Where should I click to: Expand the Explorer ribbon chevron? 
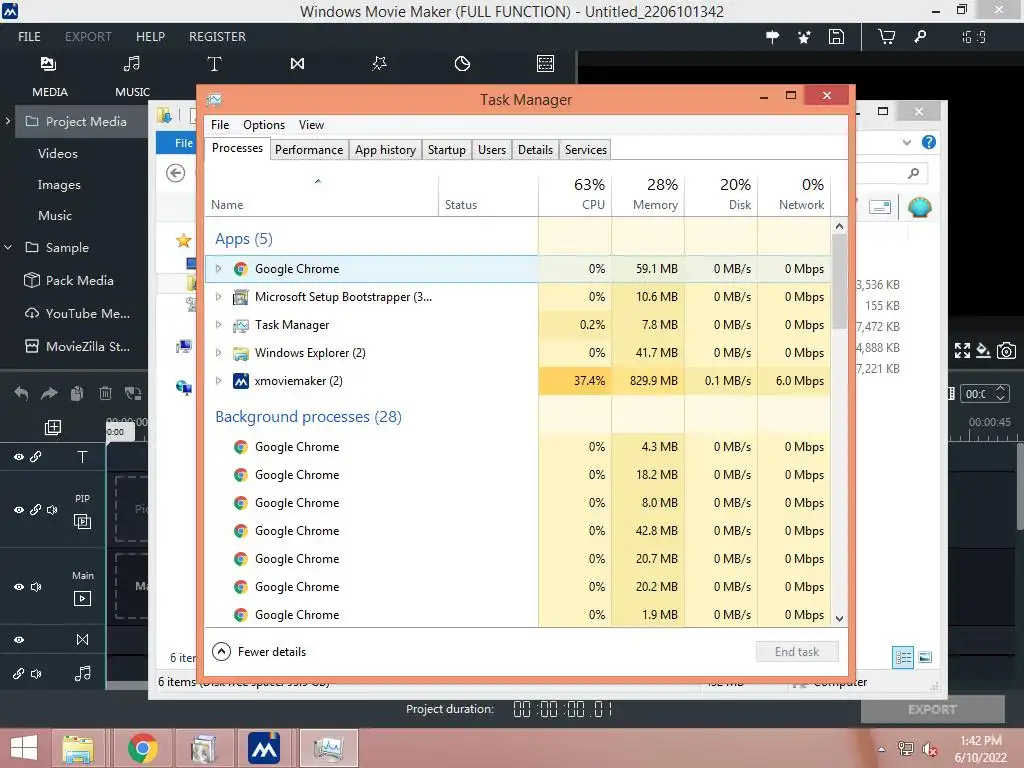coord(906,142)
